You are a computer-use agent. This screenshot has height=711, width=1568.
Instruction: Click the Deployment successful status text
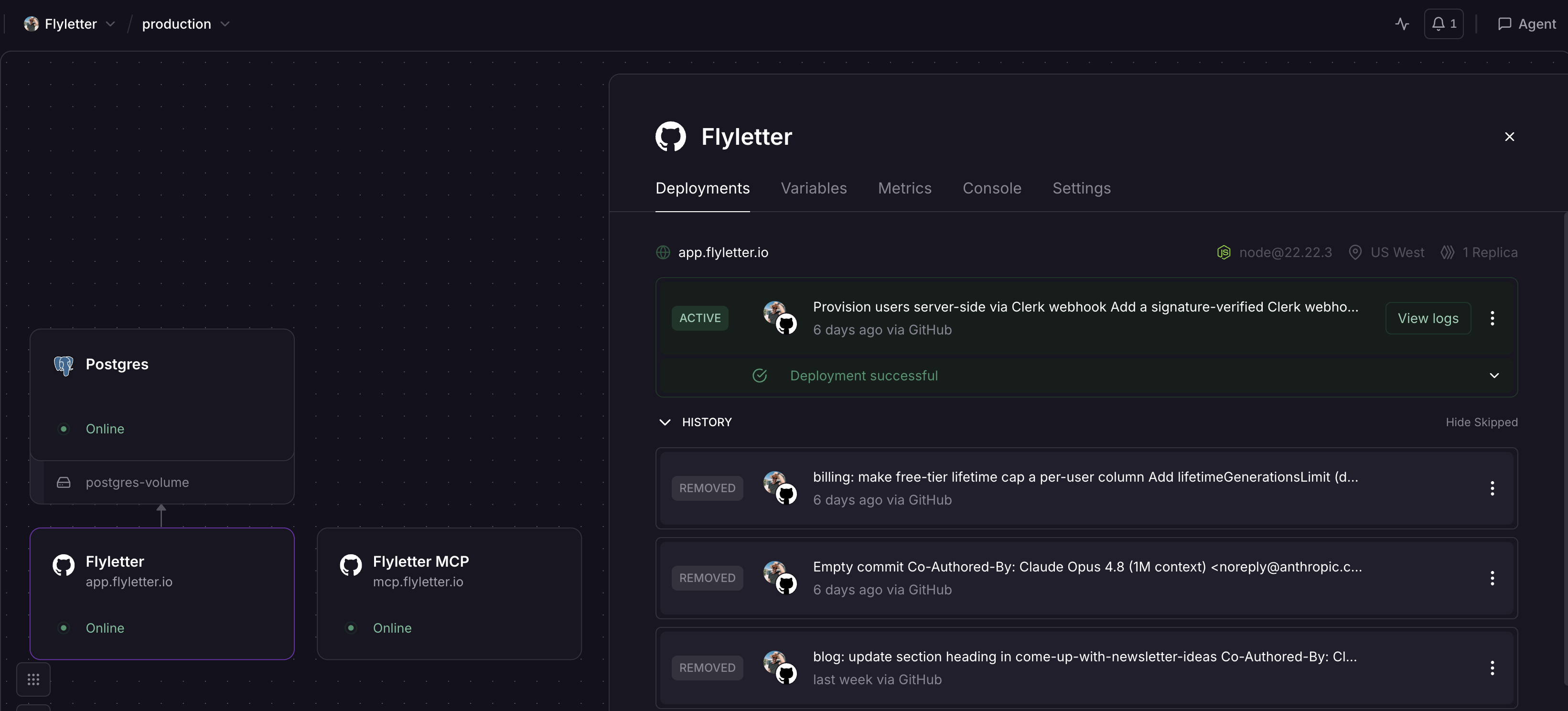[864, 376]
